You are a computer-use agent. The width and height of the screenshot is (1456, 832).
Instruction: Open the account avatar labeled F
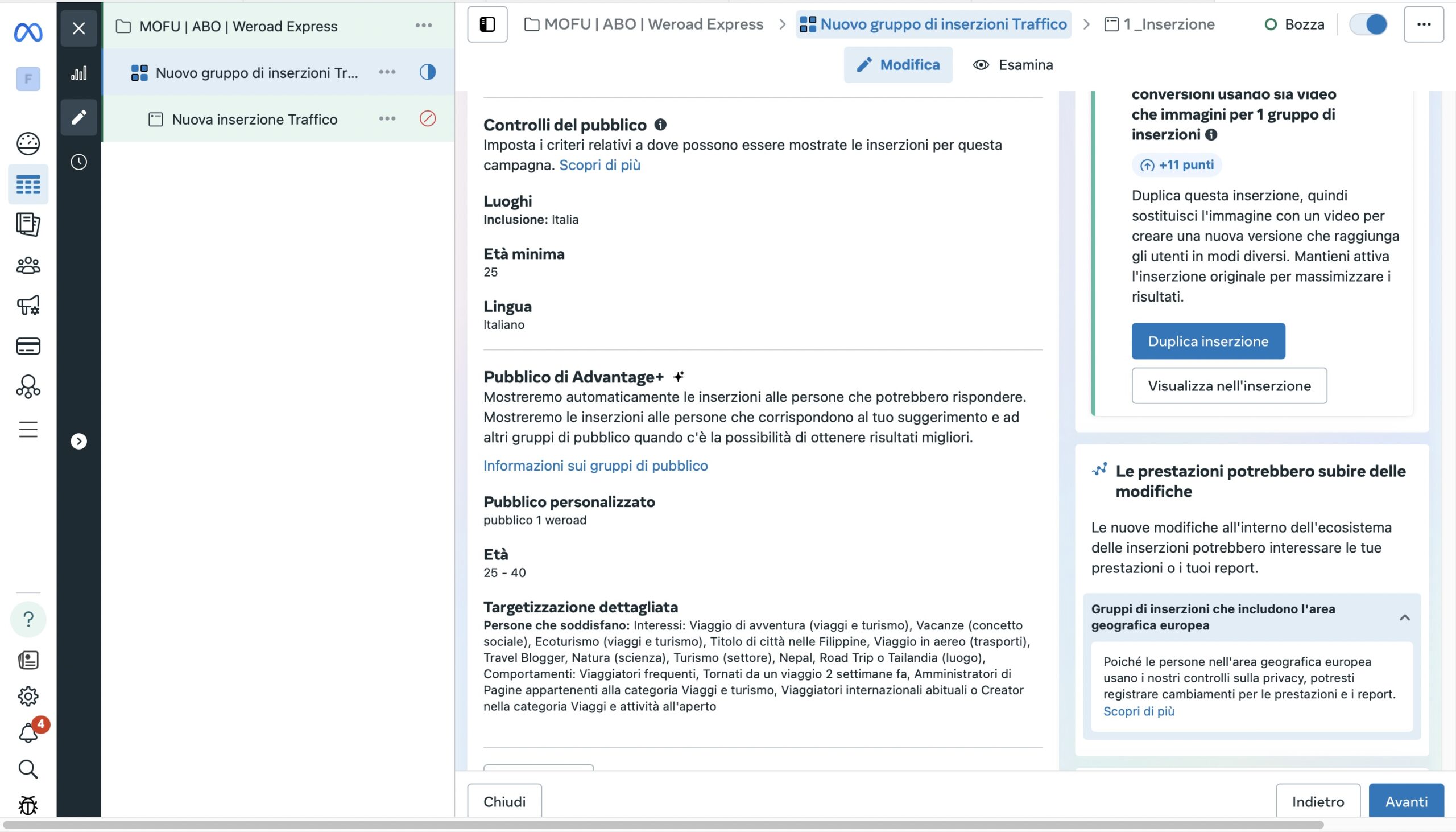tap(28, 79)
